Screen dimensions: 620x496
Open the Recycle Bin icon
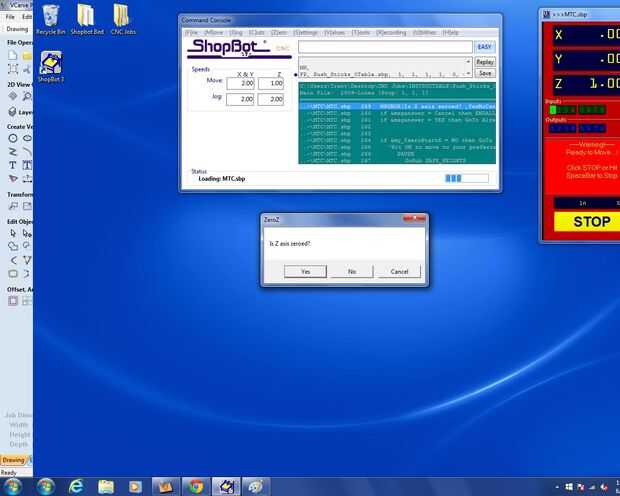[51, 19]
